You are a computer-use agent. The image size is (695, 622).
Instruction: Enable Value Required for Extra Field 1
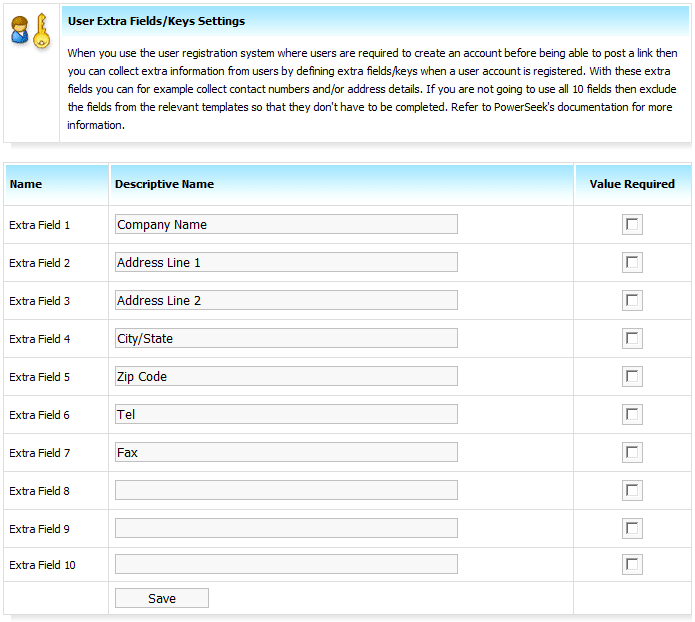[632, 224]
